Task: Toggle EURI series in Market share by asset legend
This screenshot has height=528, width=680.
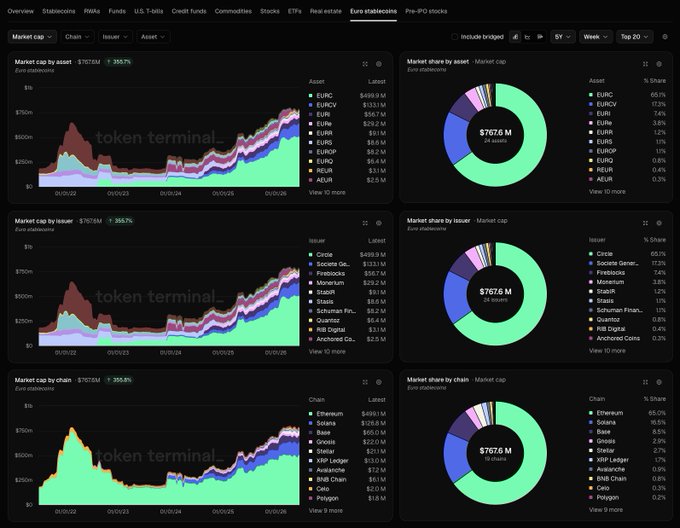Action: (x=627, y=114)
